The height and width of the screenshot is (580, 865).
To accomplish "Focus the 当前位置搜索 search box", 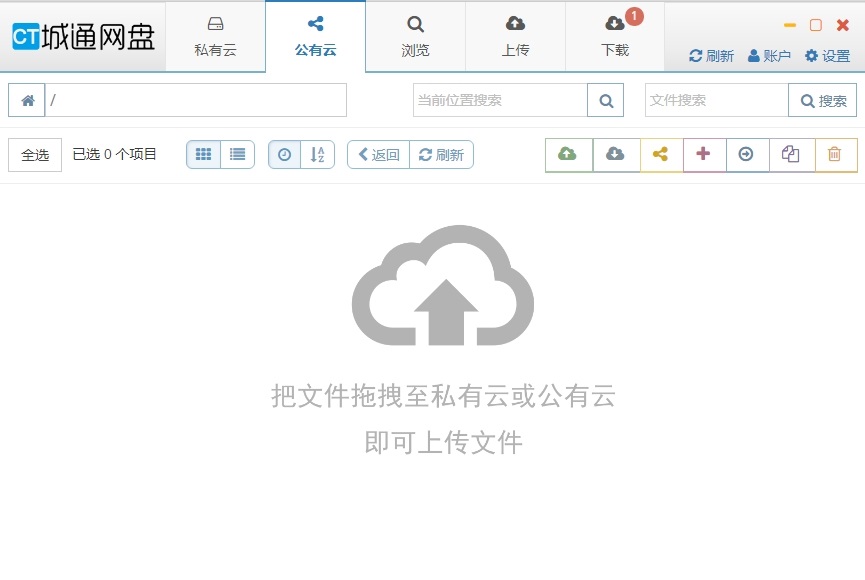I will pos(500,100).
